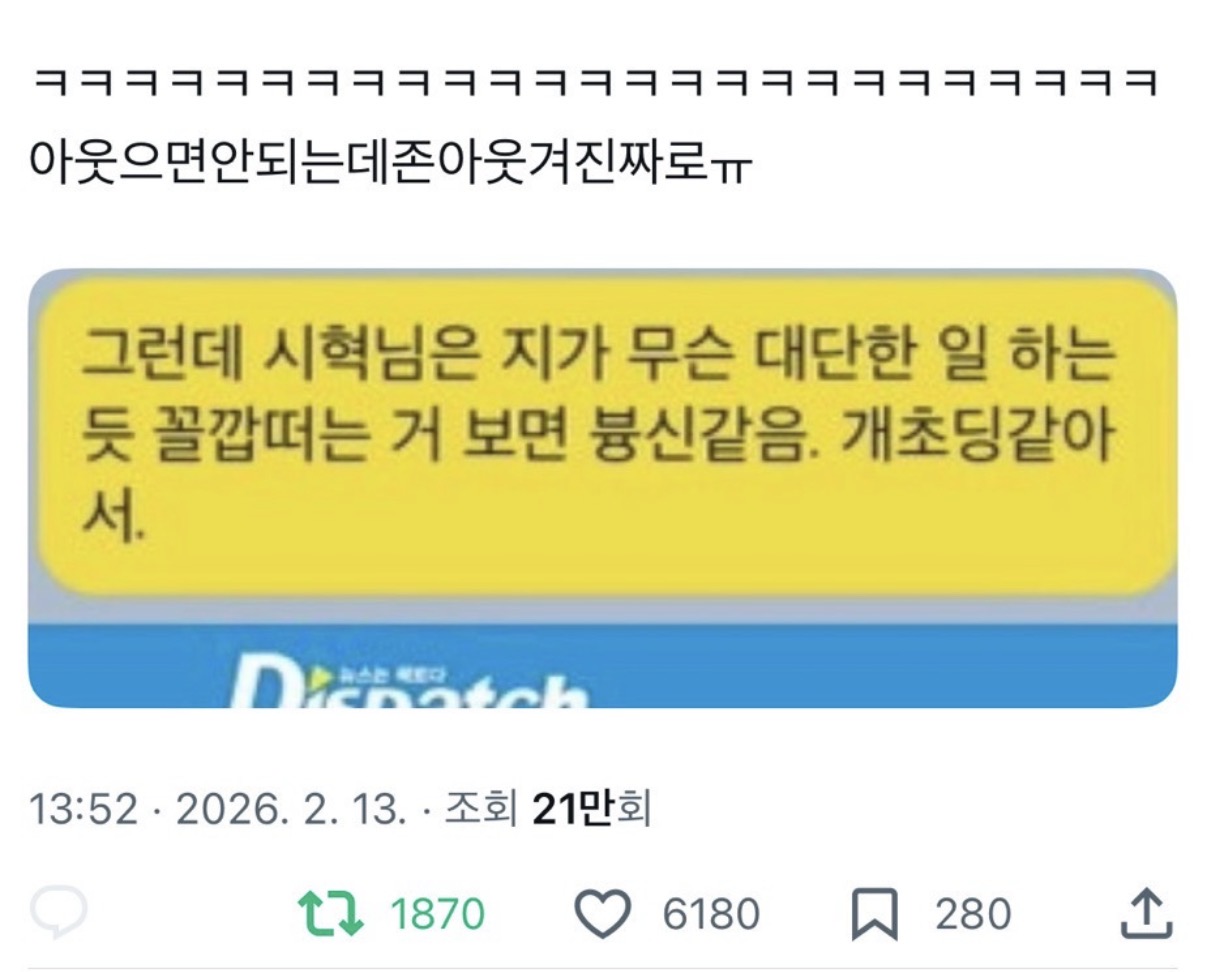Click the date 2026. 2. 13.
Image resolution: width=1206 pixels, height=972 pixels.
coord(291,809)
